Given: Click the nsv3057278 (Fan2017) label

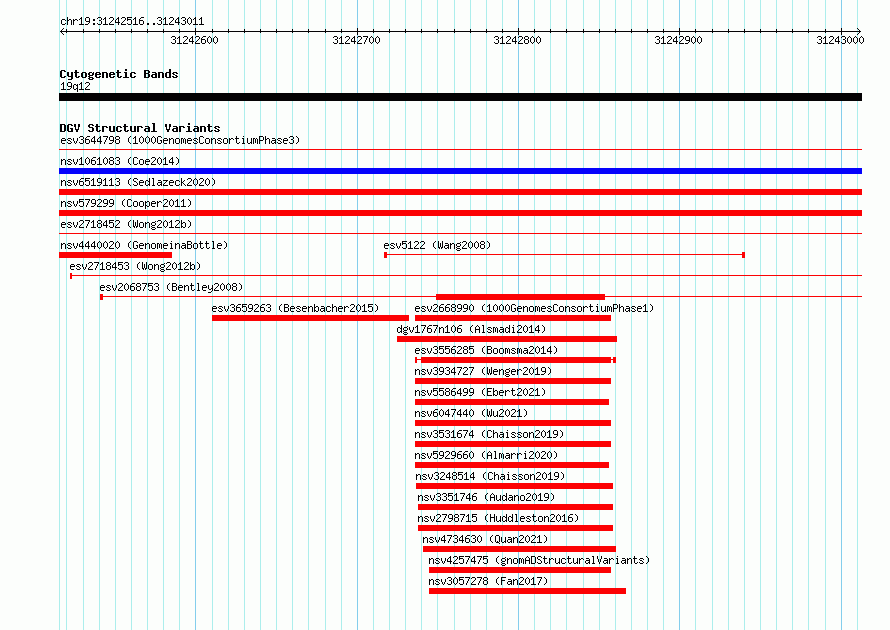Looking at the screenshot, I should 488,581.
